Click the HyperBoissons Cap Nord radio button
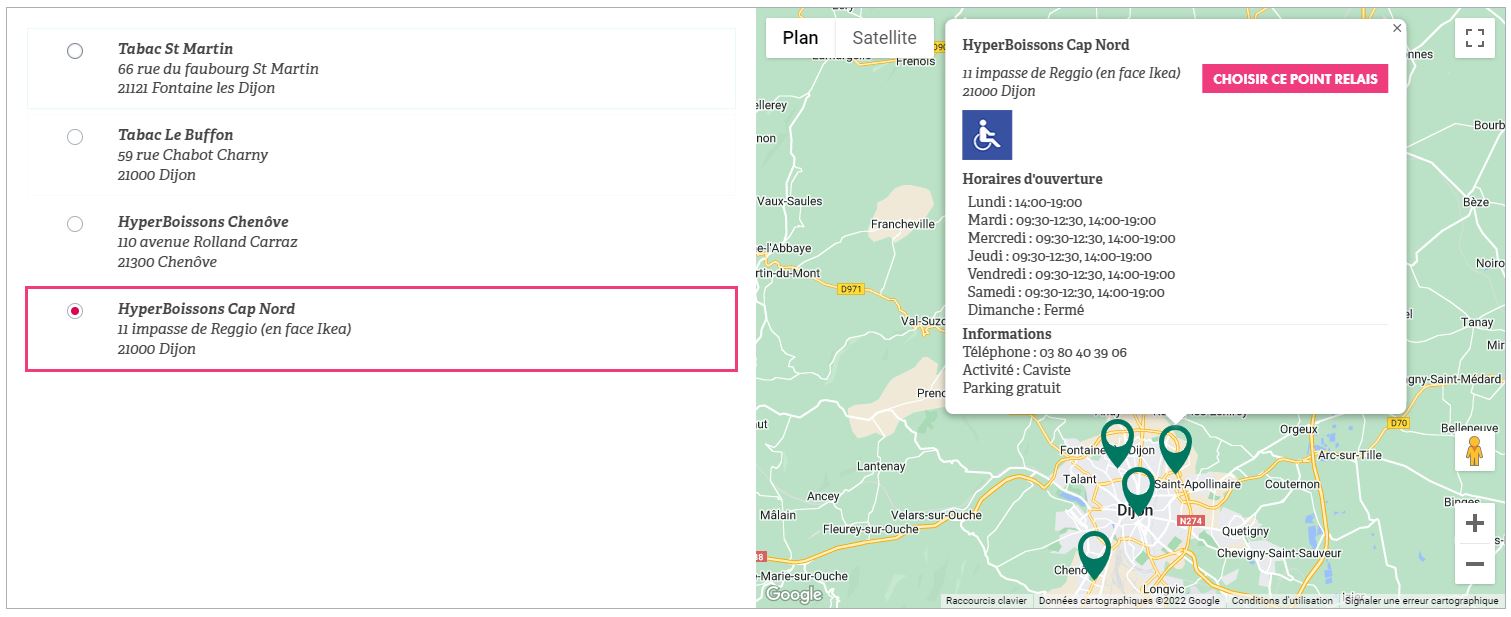 75,311
